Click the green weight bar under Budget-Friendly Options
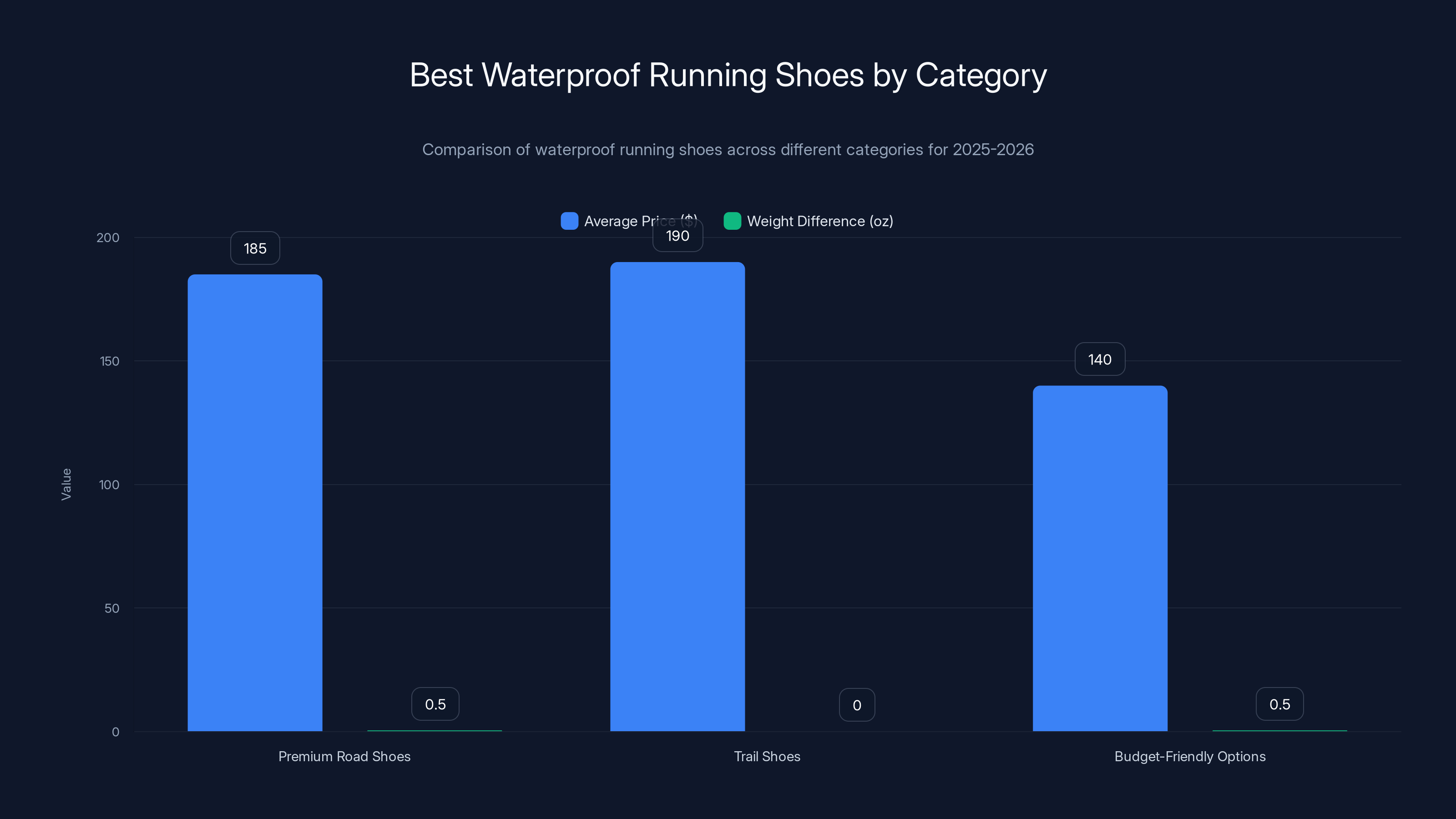 point(1279,730)
